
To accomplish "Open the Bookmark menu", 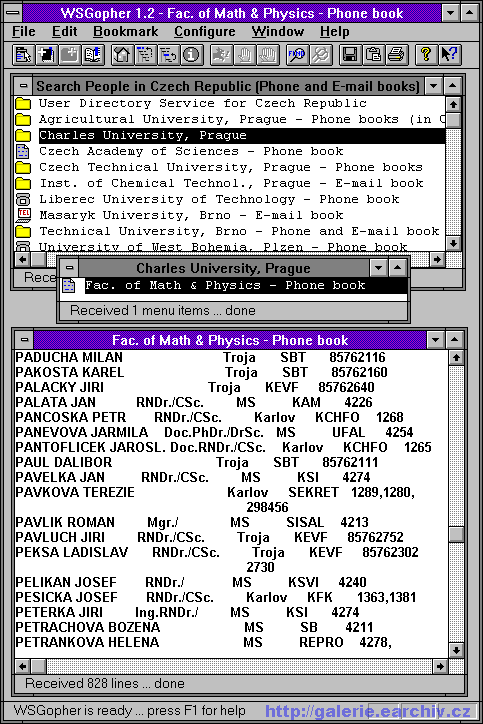I will [x=126, y=31].
